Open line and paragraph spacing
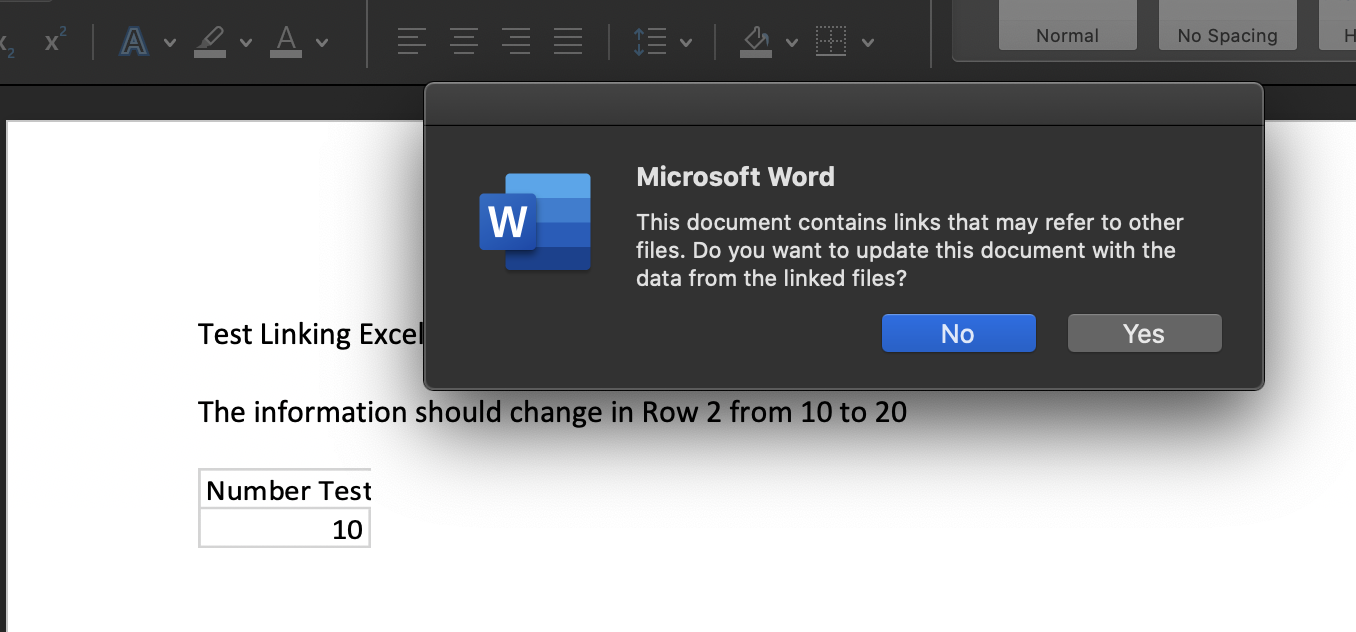Screen dimensions: 1356x632 point(650,42)
